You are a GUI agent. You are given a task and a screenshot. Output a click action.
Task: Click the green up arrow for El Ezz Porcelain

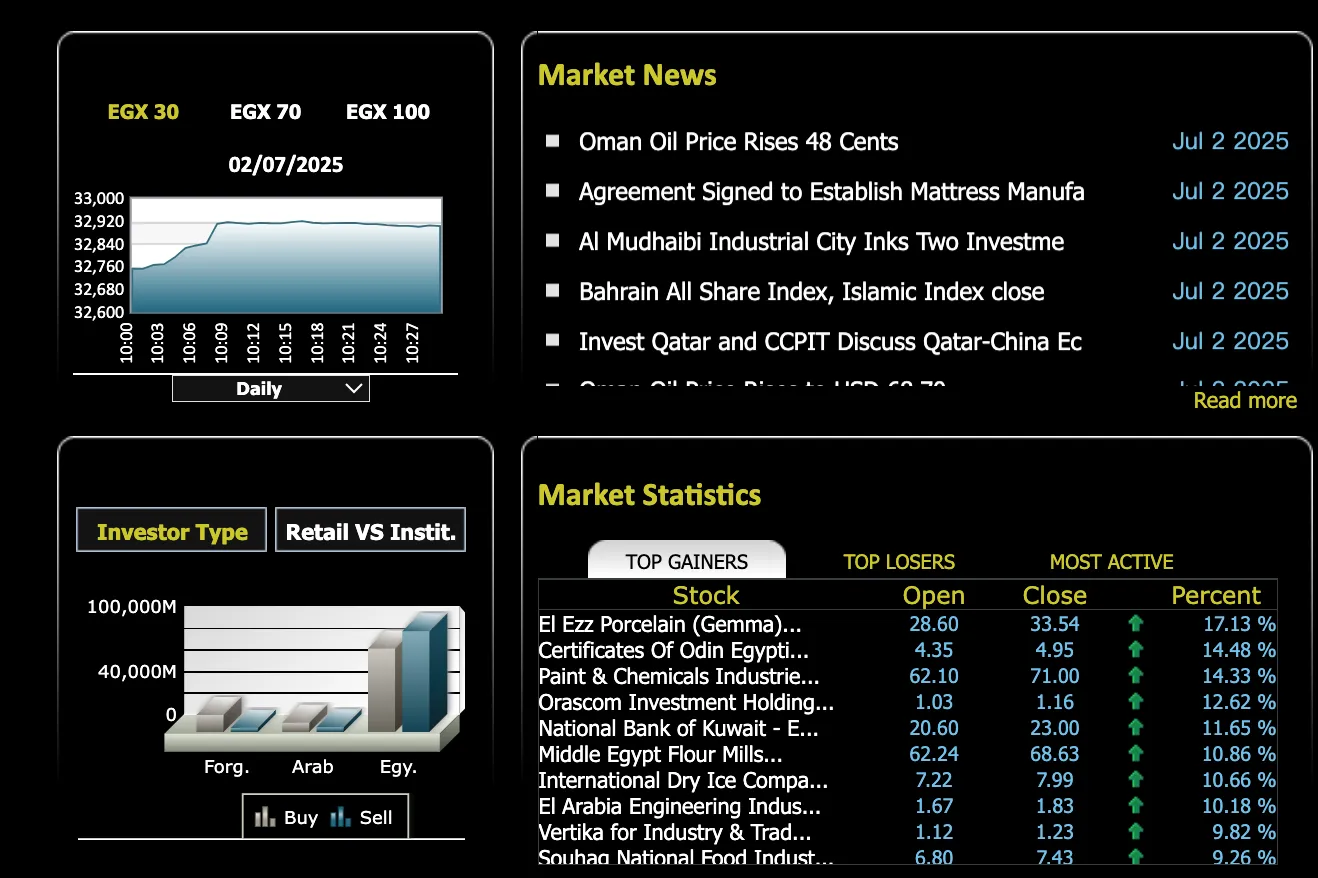click(1135, 624)
